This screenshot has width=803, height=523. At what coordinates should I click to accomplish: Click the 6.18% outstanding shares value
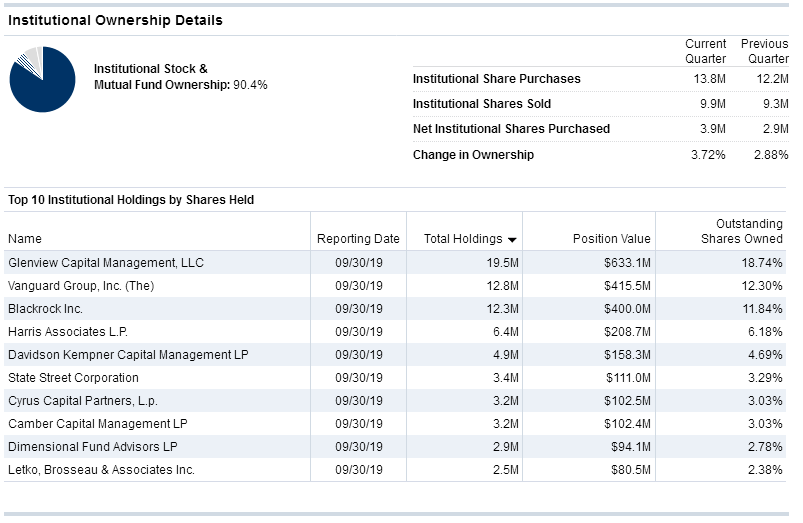click(x=765, y=332)
